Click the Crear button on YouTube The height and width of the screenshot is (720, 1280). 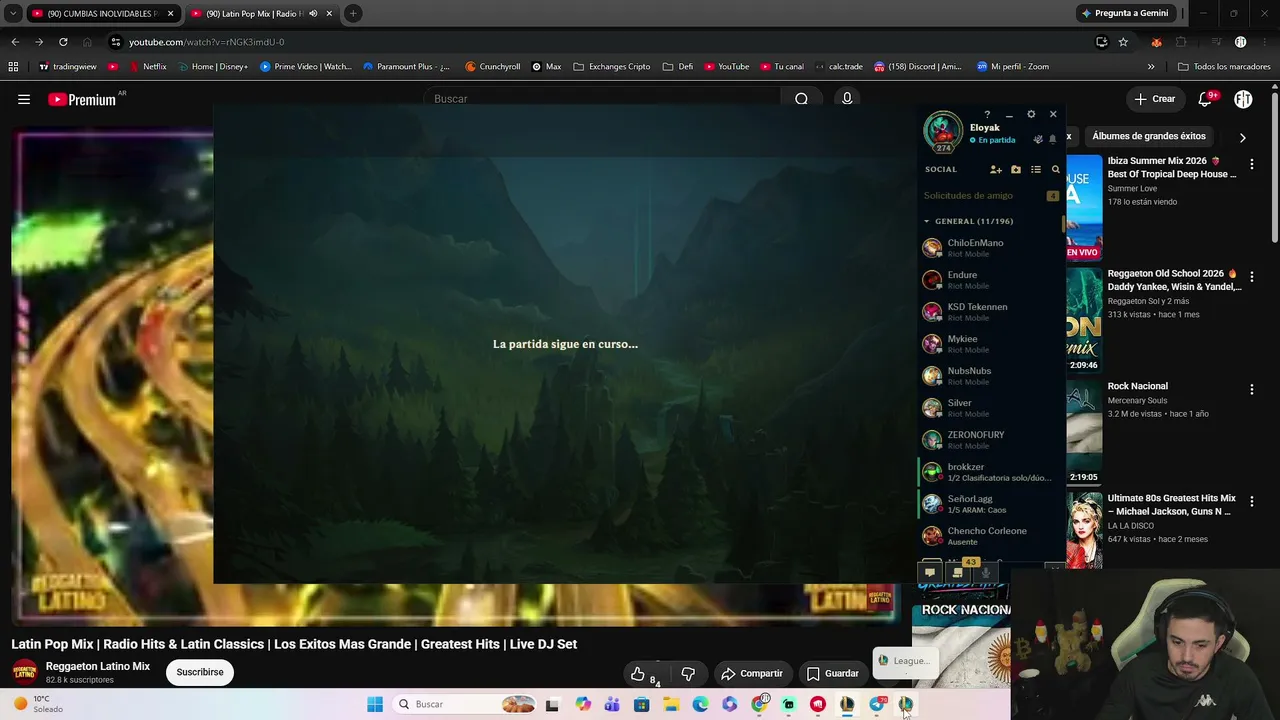coord(1155,99)
